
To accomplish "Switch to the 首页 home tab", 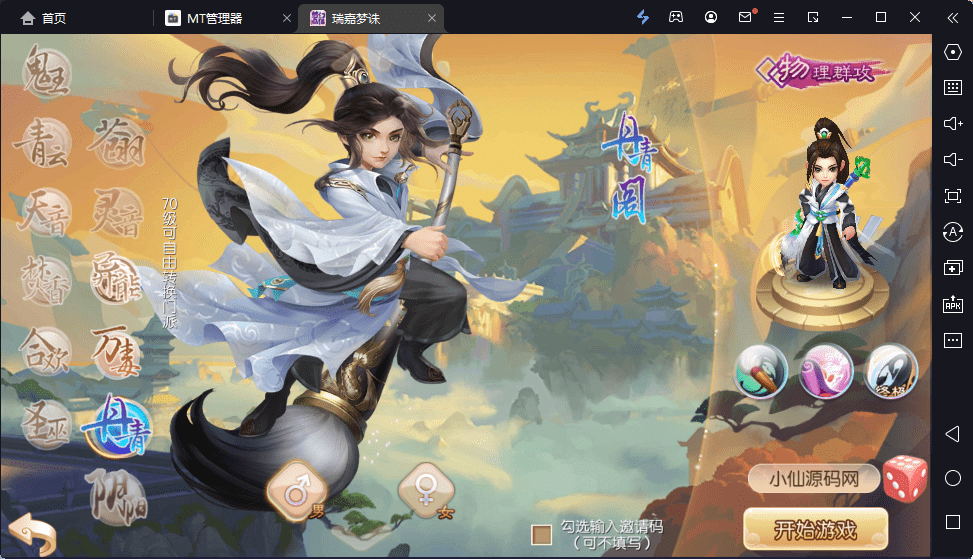I will (x=43, y=19).
